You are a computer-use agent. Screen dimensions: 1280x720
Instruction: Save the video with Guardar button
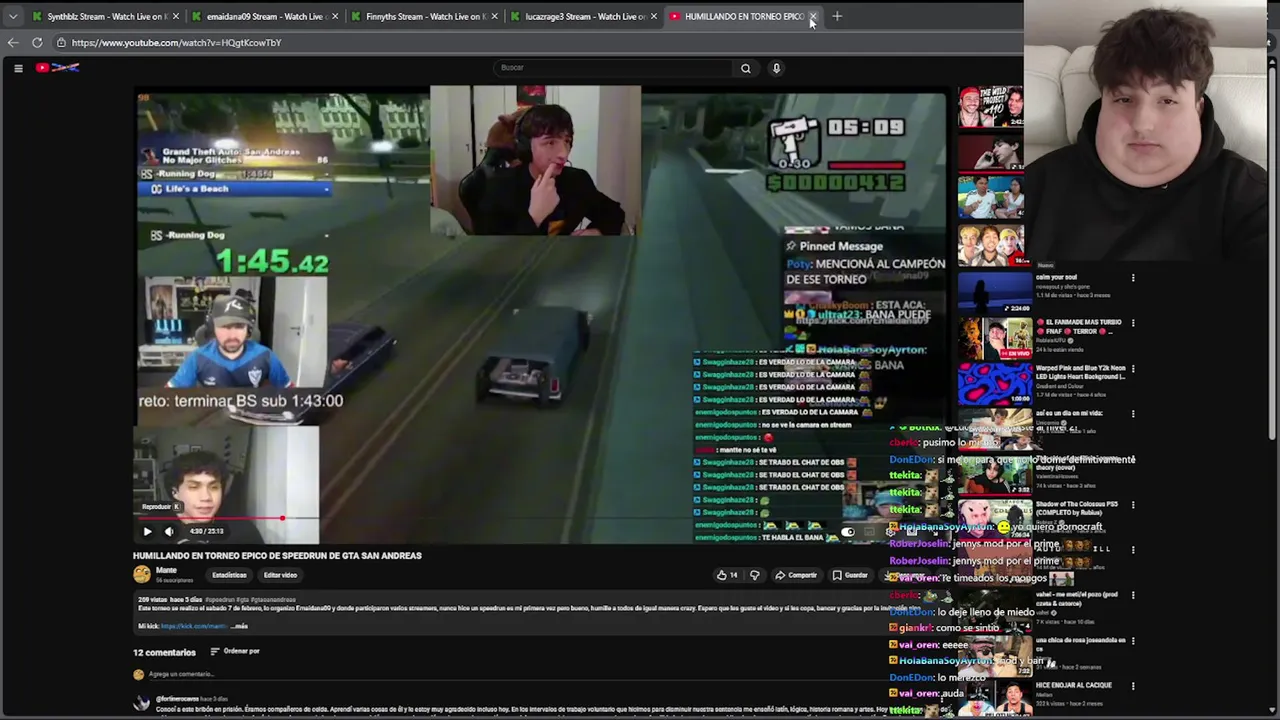click(x=850, y=575)
